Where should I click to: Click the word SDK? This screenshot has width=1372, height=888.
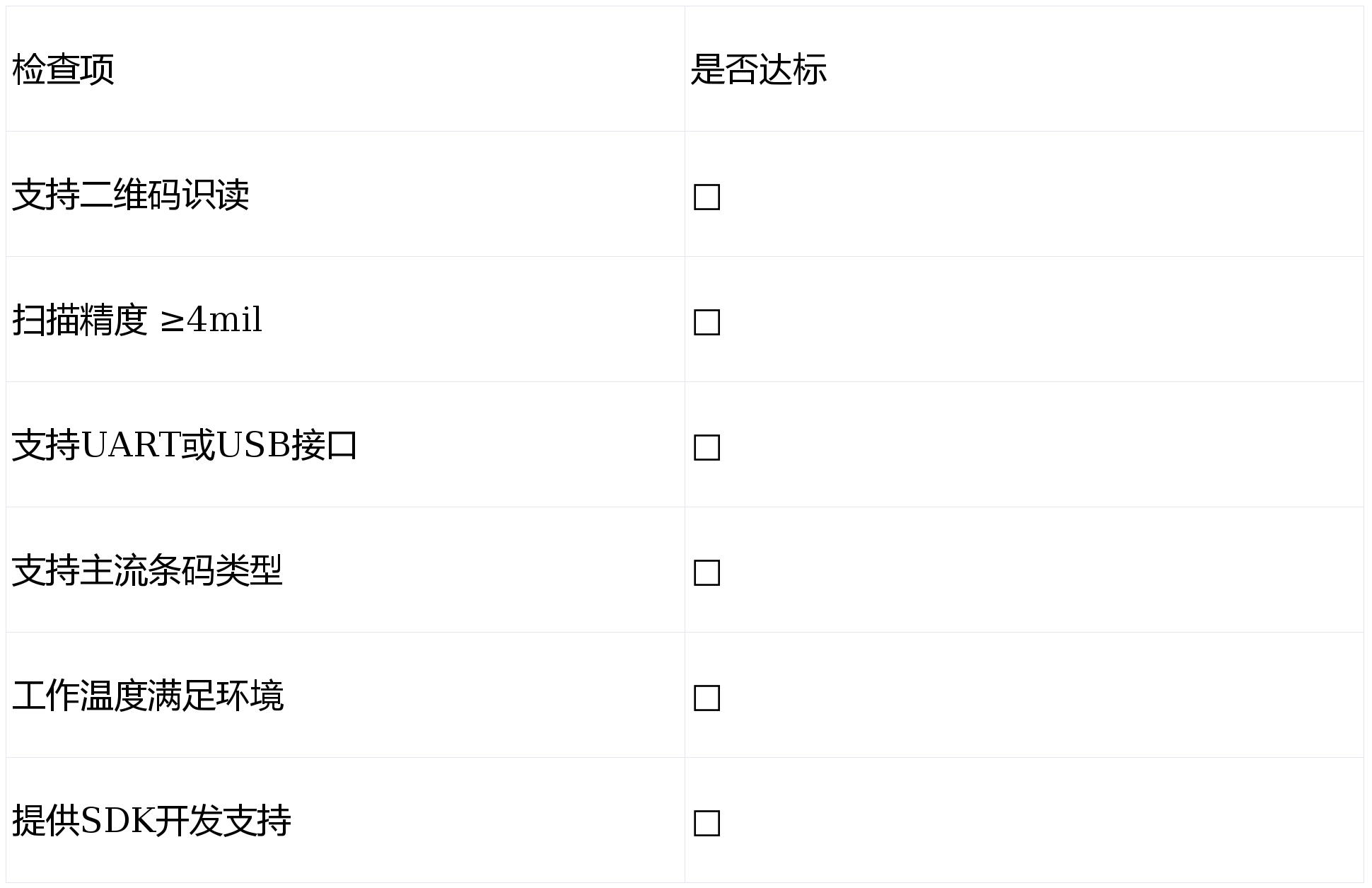117,821
